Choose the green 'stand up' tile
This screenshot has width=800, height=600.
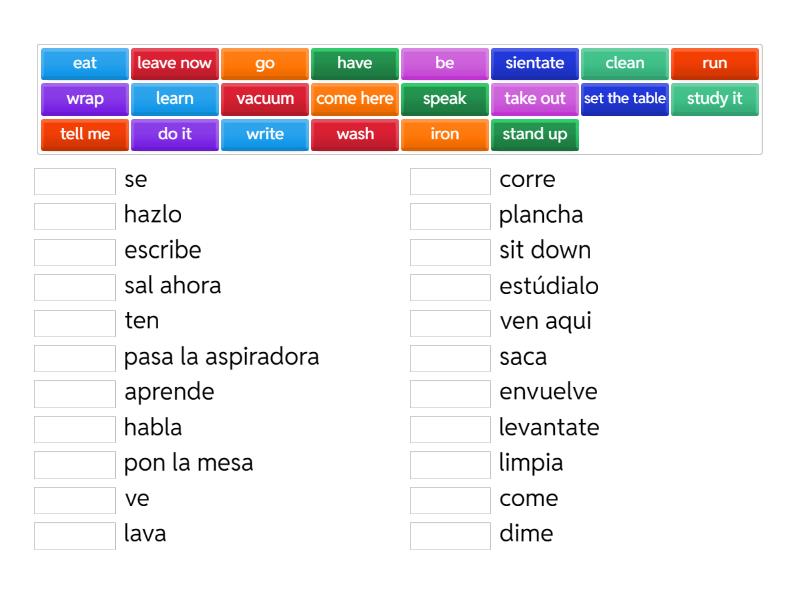[535, 134]
